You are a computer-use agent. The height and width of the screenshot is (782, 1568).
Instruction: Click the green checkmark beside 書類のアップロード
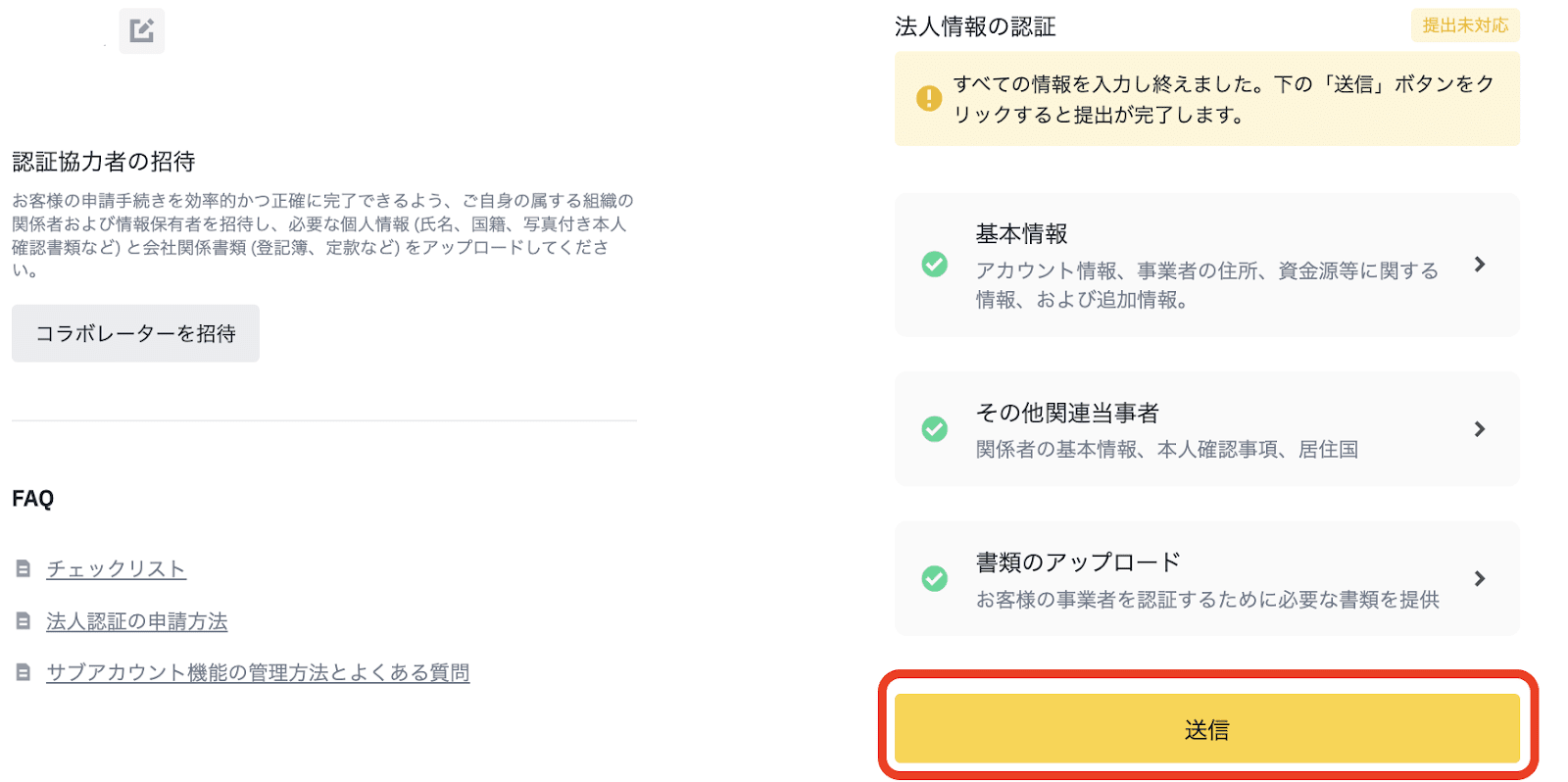(x=935, y=578)
